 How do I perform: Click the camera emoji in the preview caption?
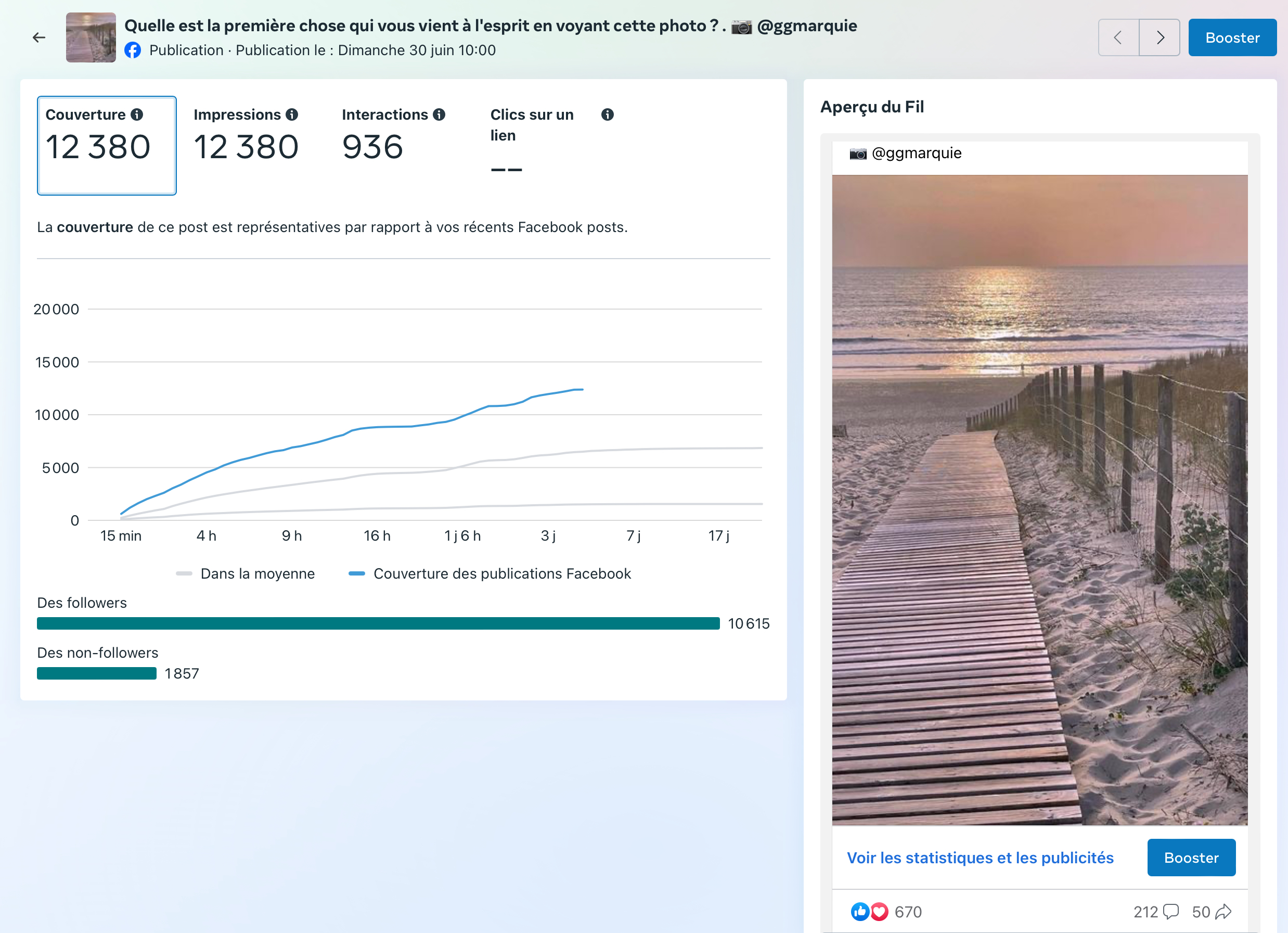(858, 154)
